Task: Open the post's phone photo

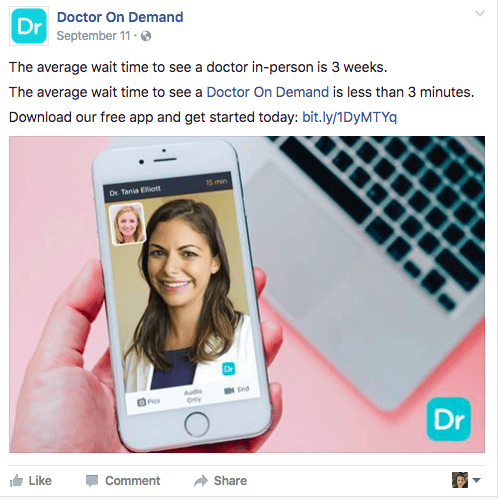Action: [247, 294]
